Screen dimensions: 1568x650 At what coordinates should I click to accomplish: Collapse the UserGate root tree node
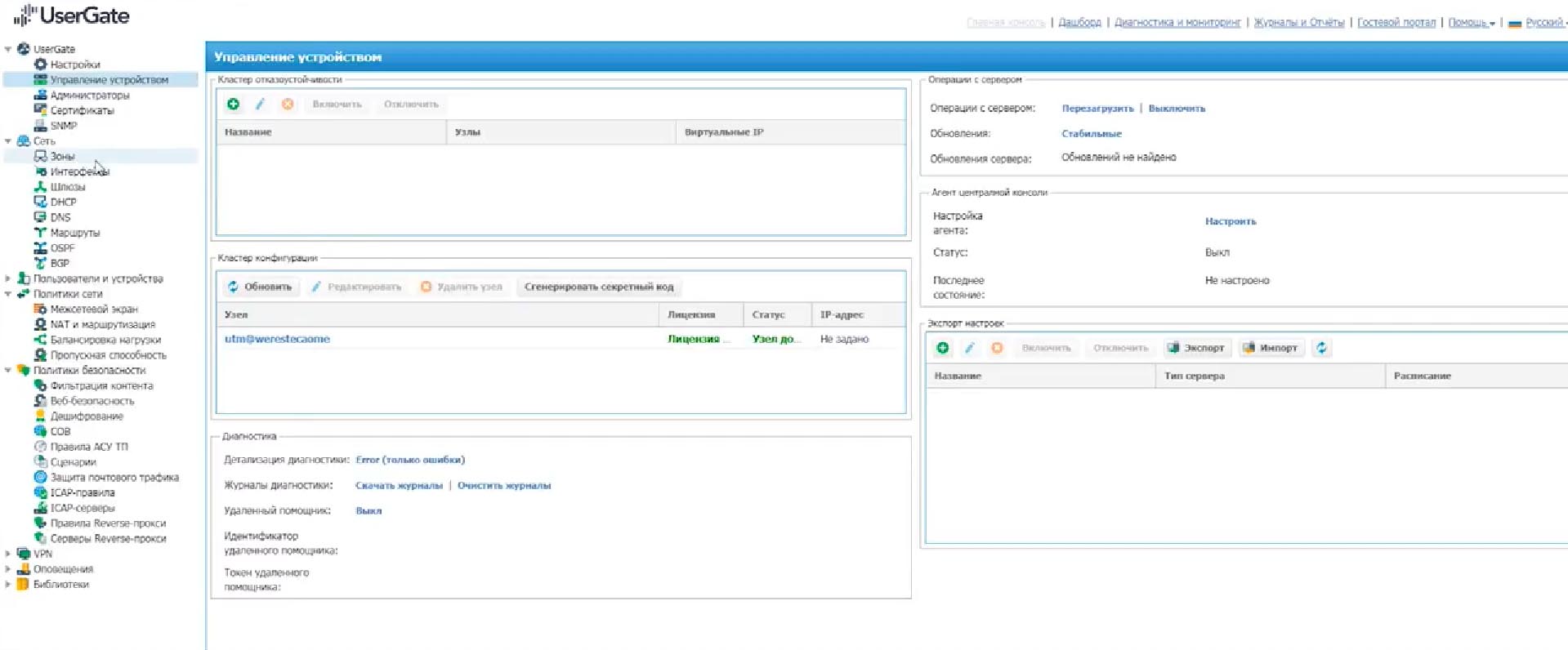[8, 49]
